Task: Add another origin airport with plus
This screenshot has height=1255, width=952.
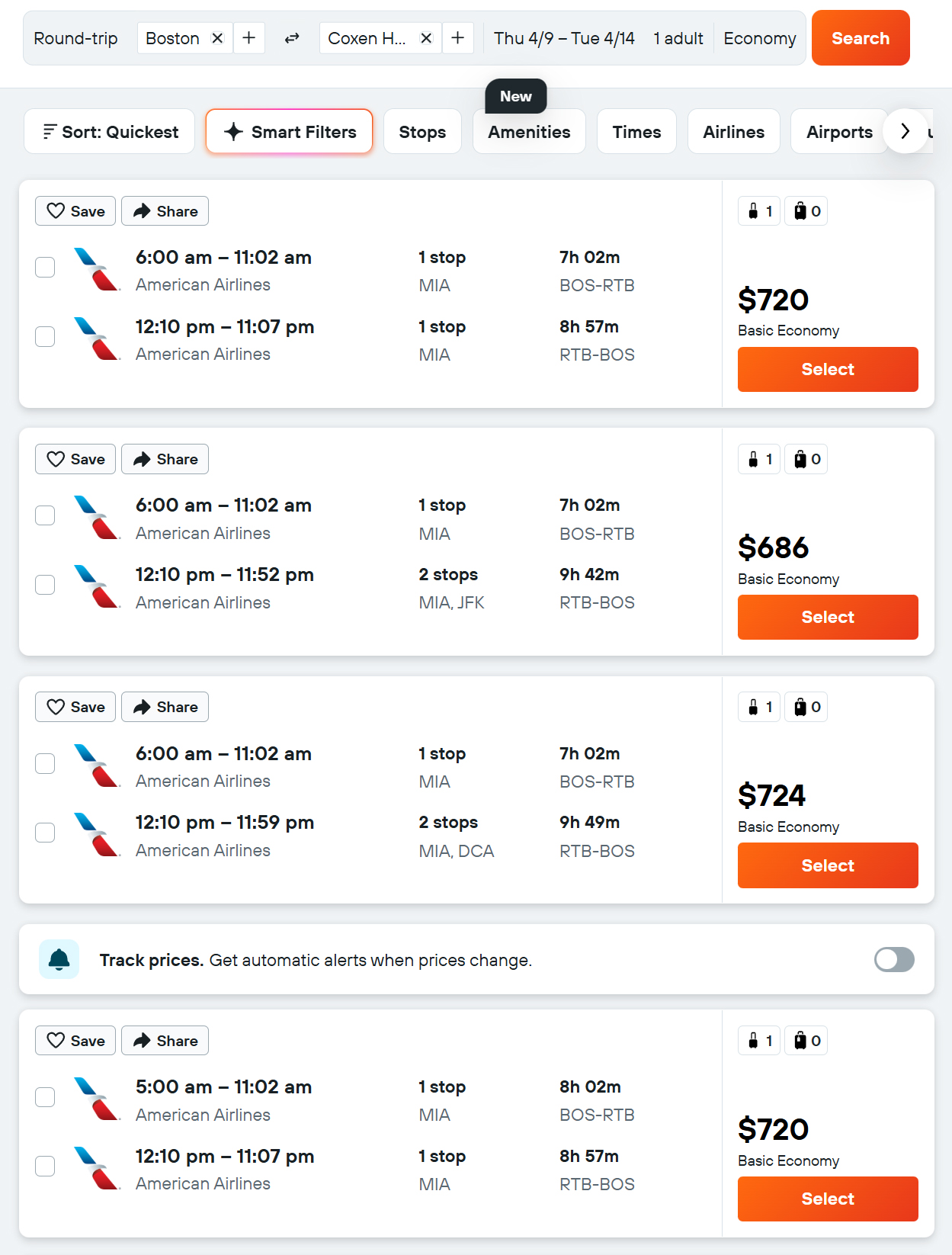Action: (249, 38)
